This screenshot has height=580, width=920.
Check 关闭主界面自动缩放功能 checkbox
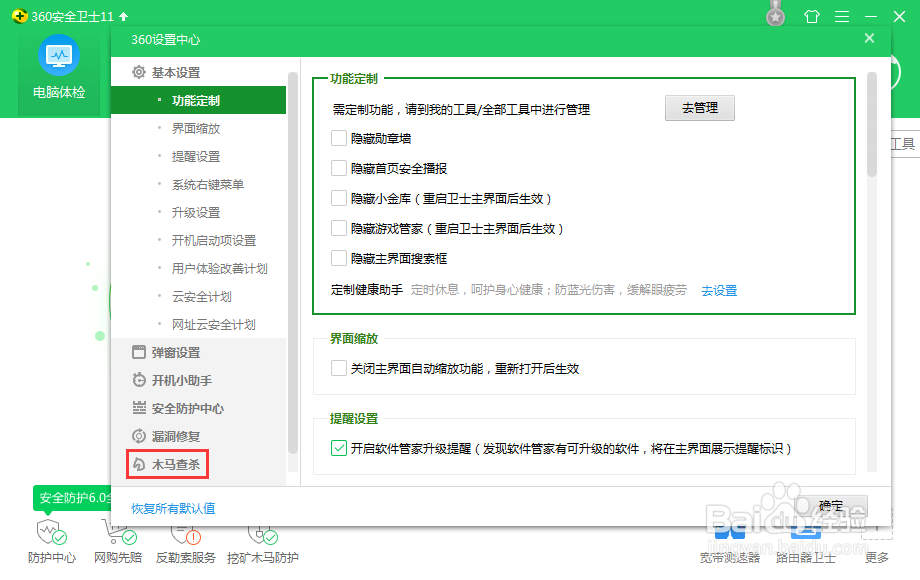(x=339, y=368)
